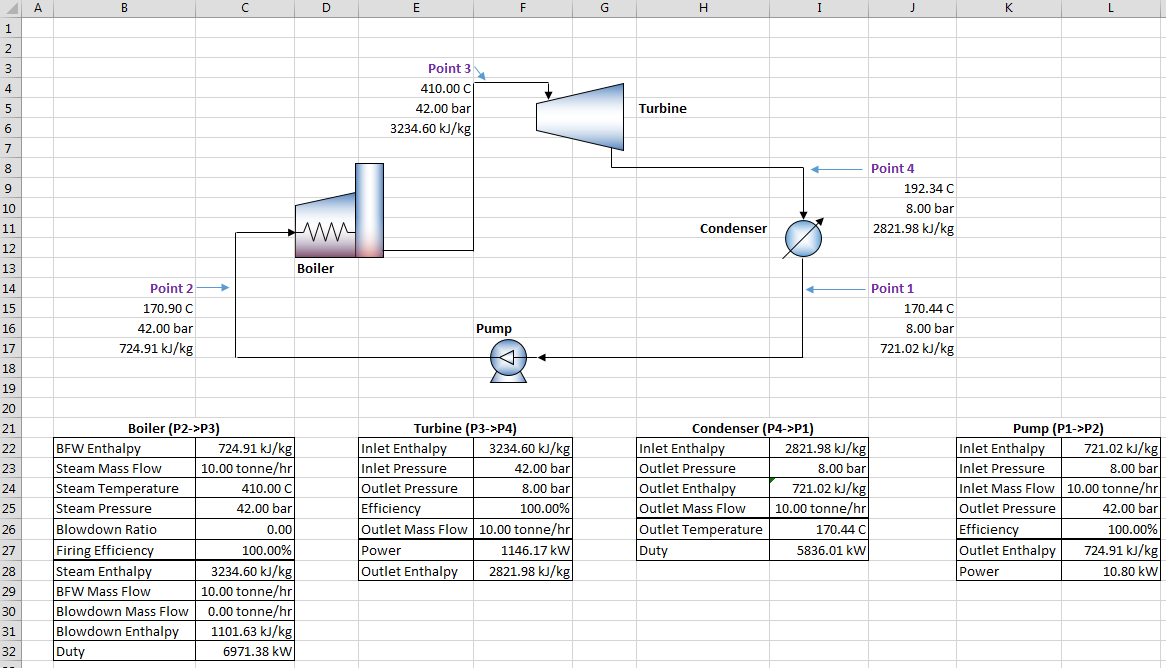Viewport: 1166px width, 668px height.
Task: Select the Turbine text label
Action: tap(663, 109)
